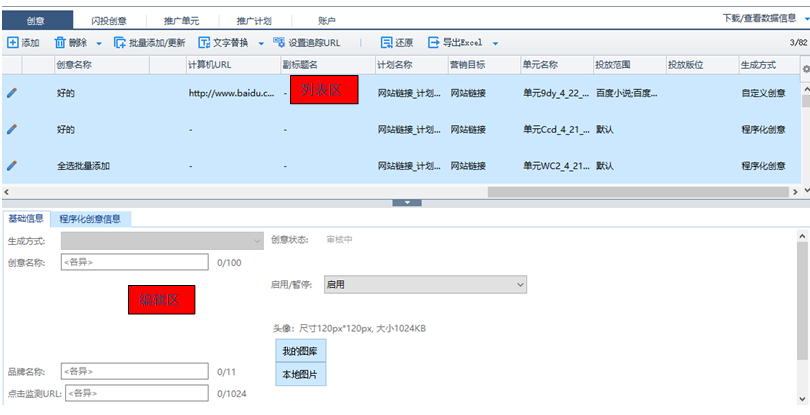Click the 导出Excel export icon

point(434,43)
